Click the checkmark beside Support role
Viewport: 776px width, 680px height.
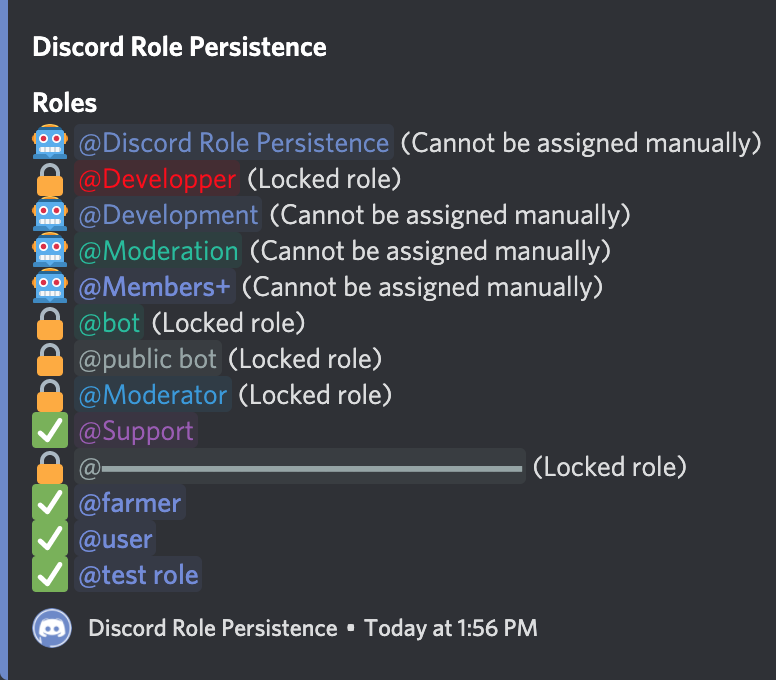(x=50, y=431)
